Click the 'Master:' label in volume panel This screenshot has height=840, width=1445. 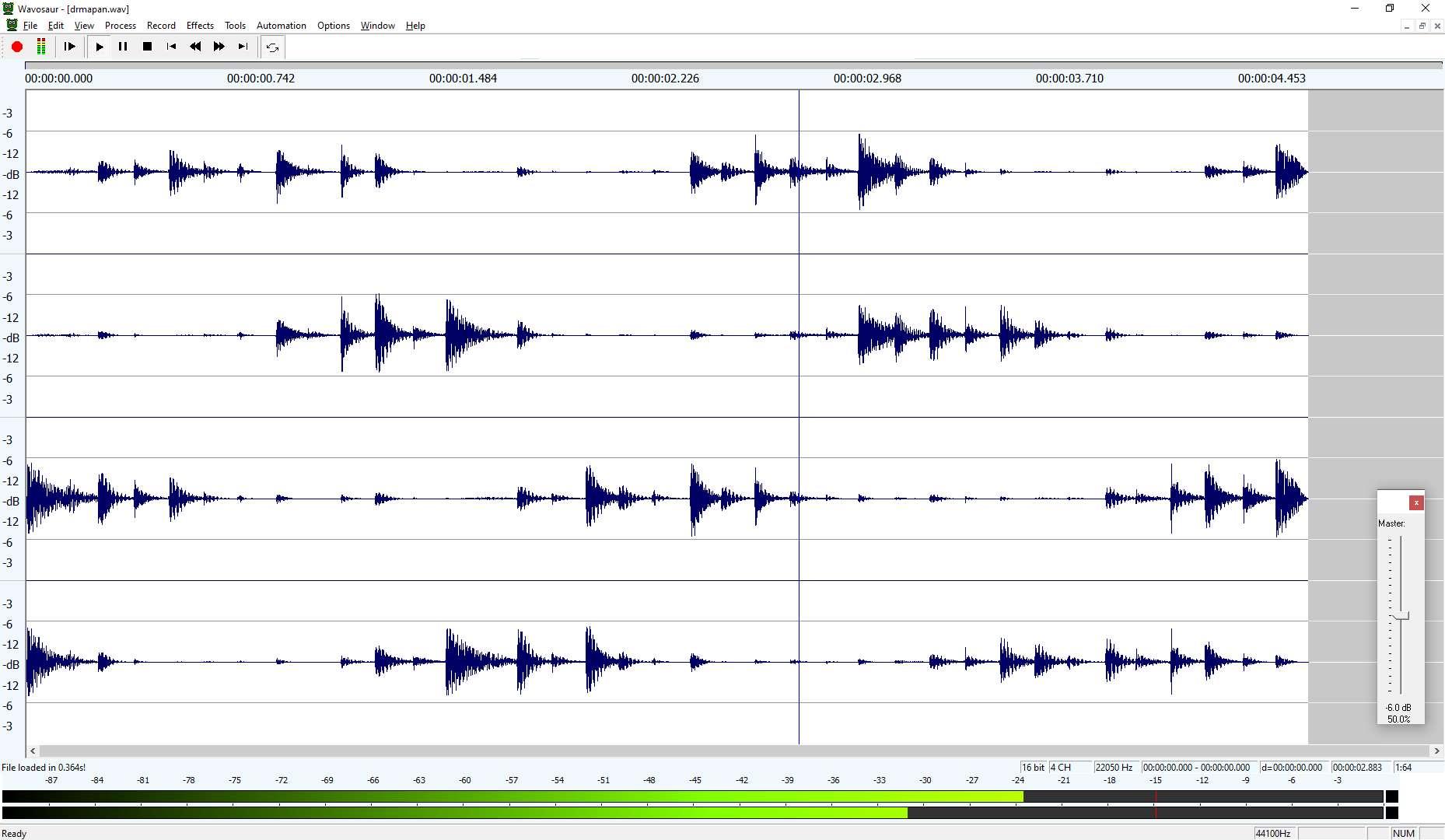(x=1391, y=523)
